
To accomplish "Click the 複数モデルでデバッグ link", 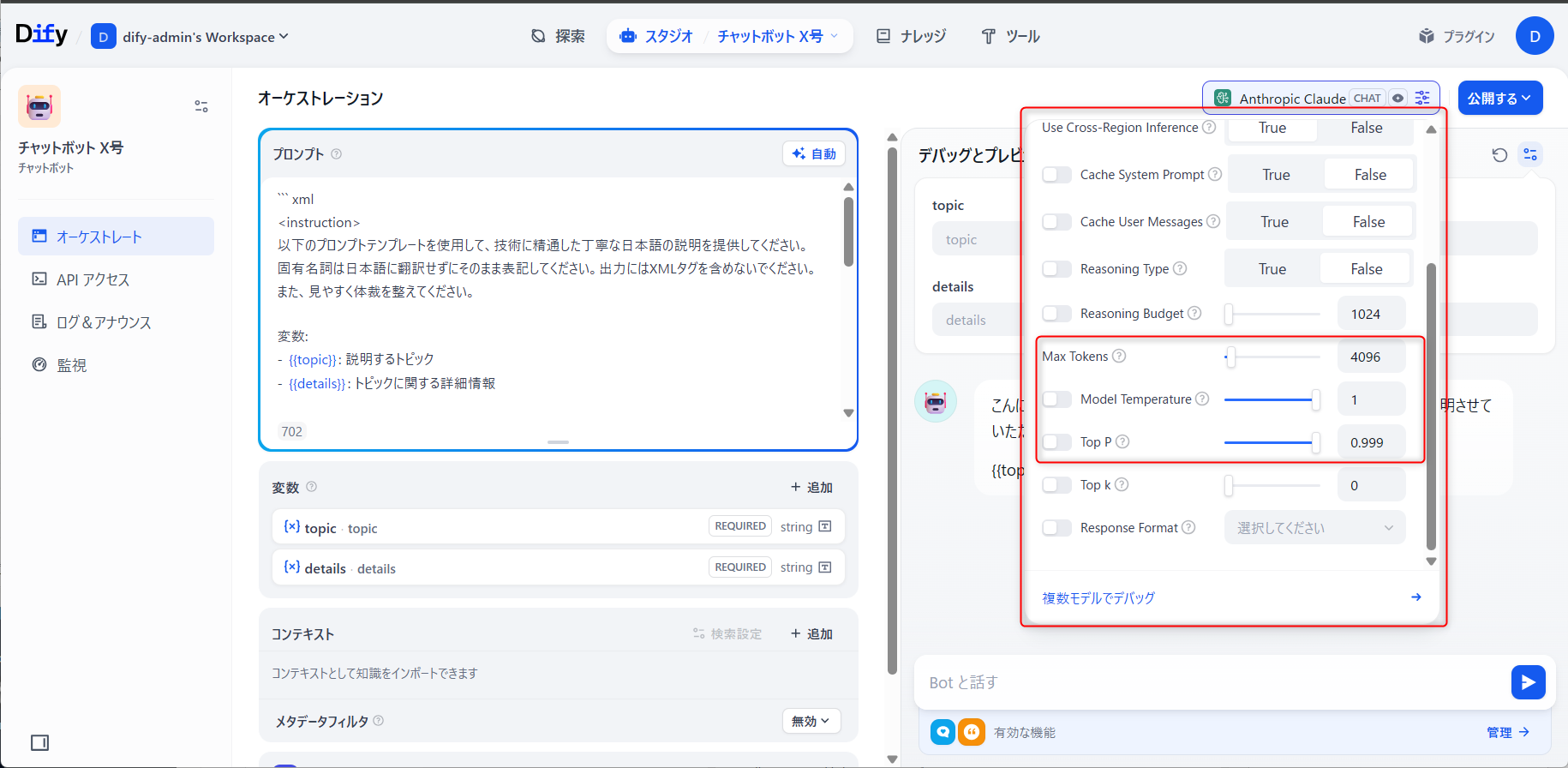I will click(x=1098, y=597).
